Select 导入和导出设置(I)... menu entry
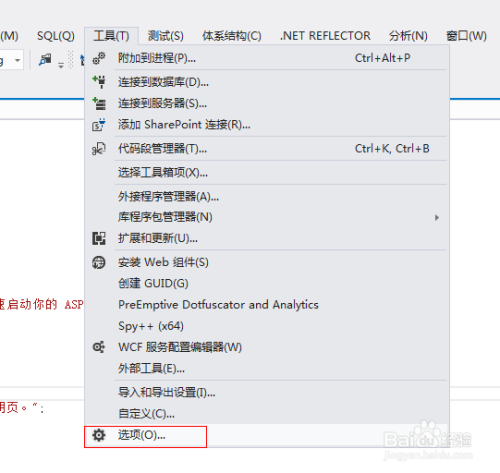The image size is (500, 473). click(x=267, y=393)
